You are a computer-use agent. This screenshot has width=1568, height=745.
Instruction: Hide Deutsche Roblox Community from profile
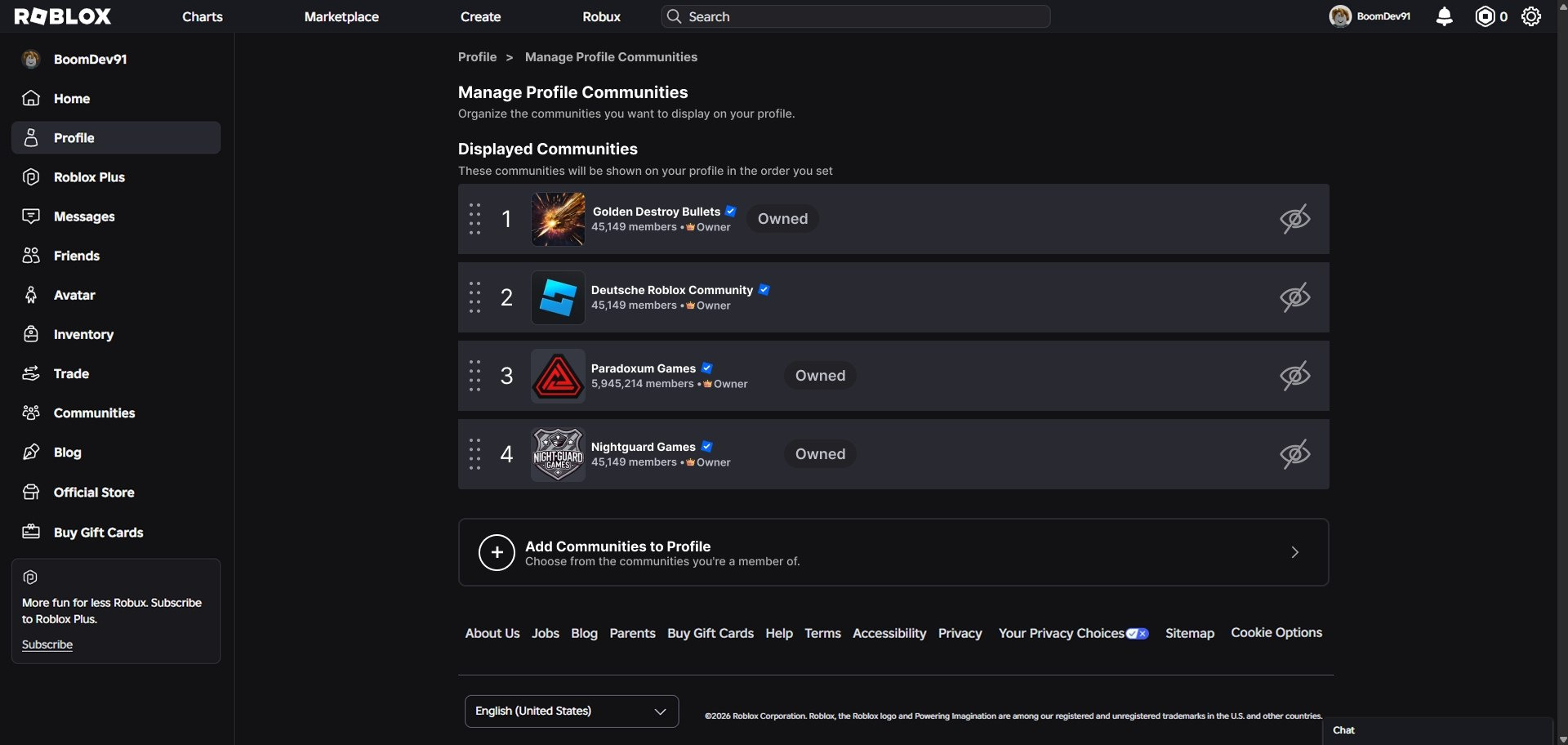pos(1295,297)
